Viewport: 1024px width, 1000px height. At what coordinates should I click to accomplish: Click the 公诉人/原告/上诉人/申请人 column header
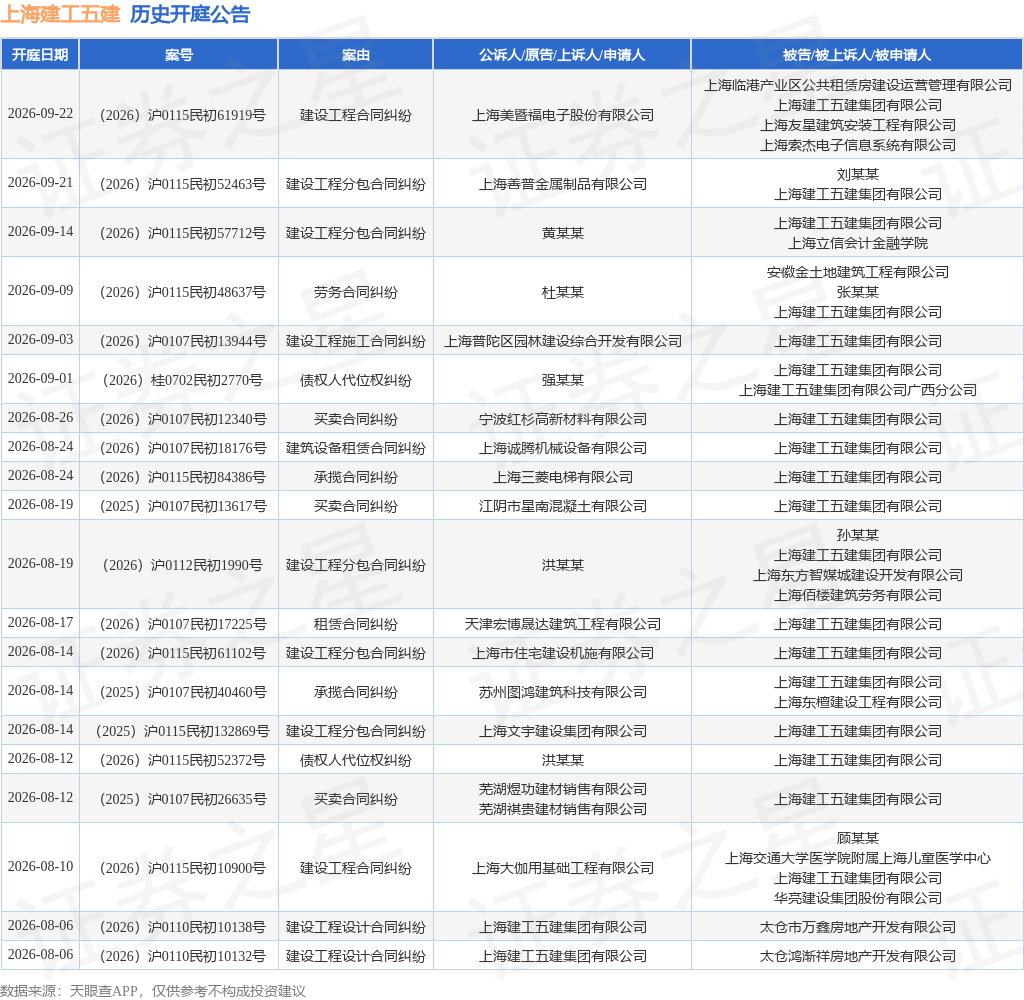[x=562, y=55]
